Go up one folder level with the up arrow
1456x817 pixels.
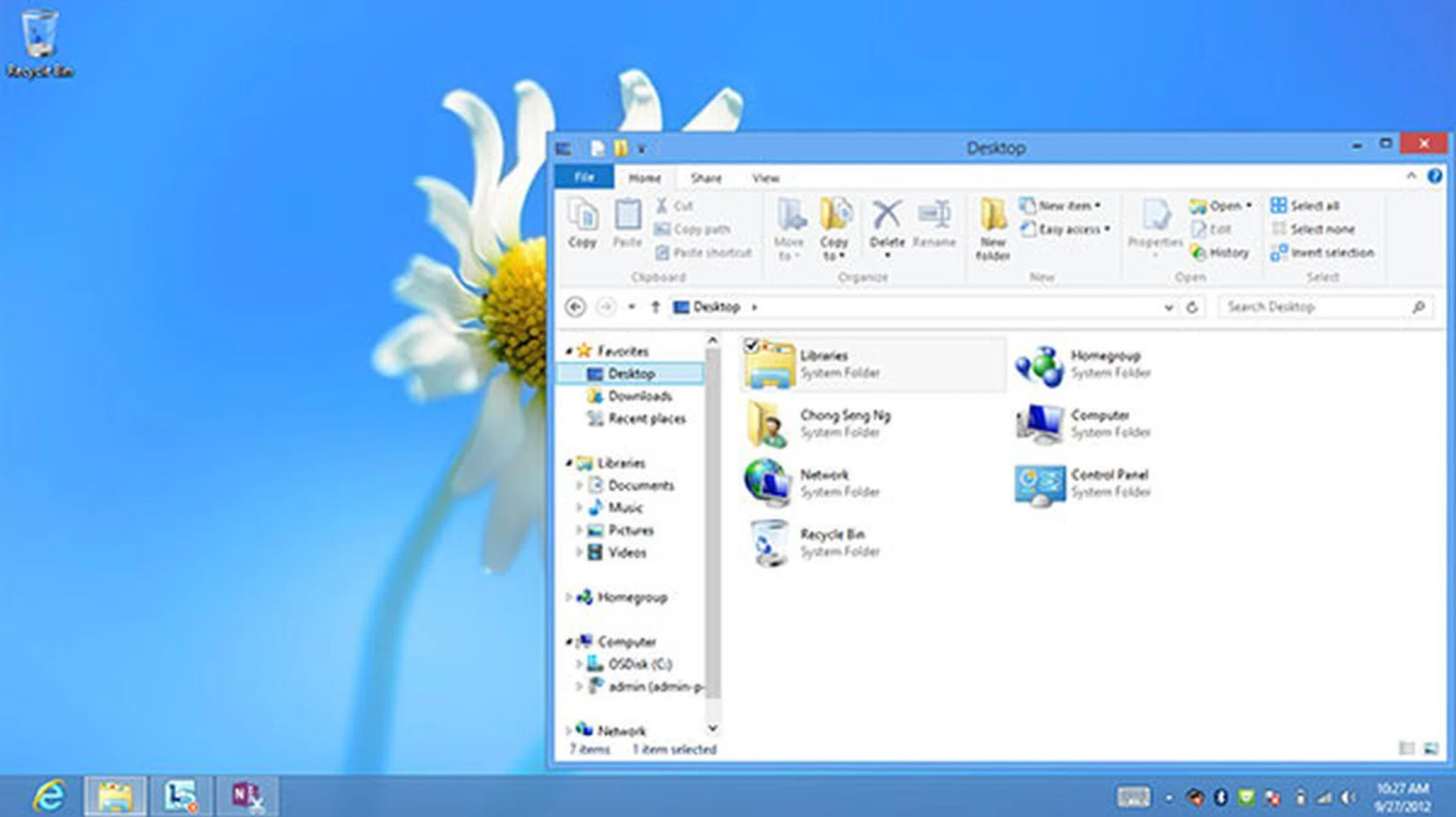pyautogui.click(x=655, y=307)
